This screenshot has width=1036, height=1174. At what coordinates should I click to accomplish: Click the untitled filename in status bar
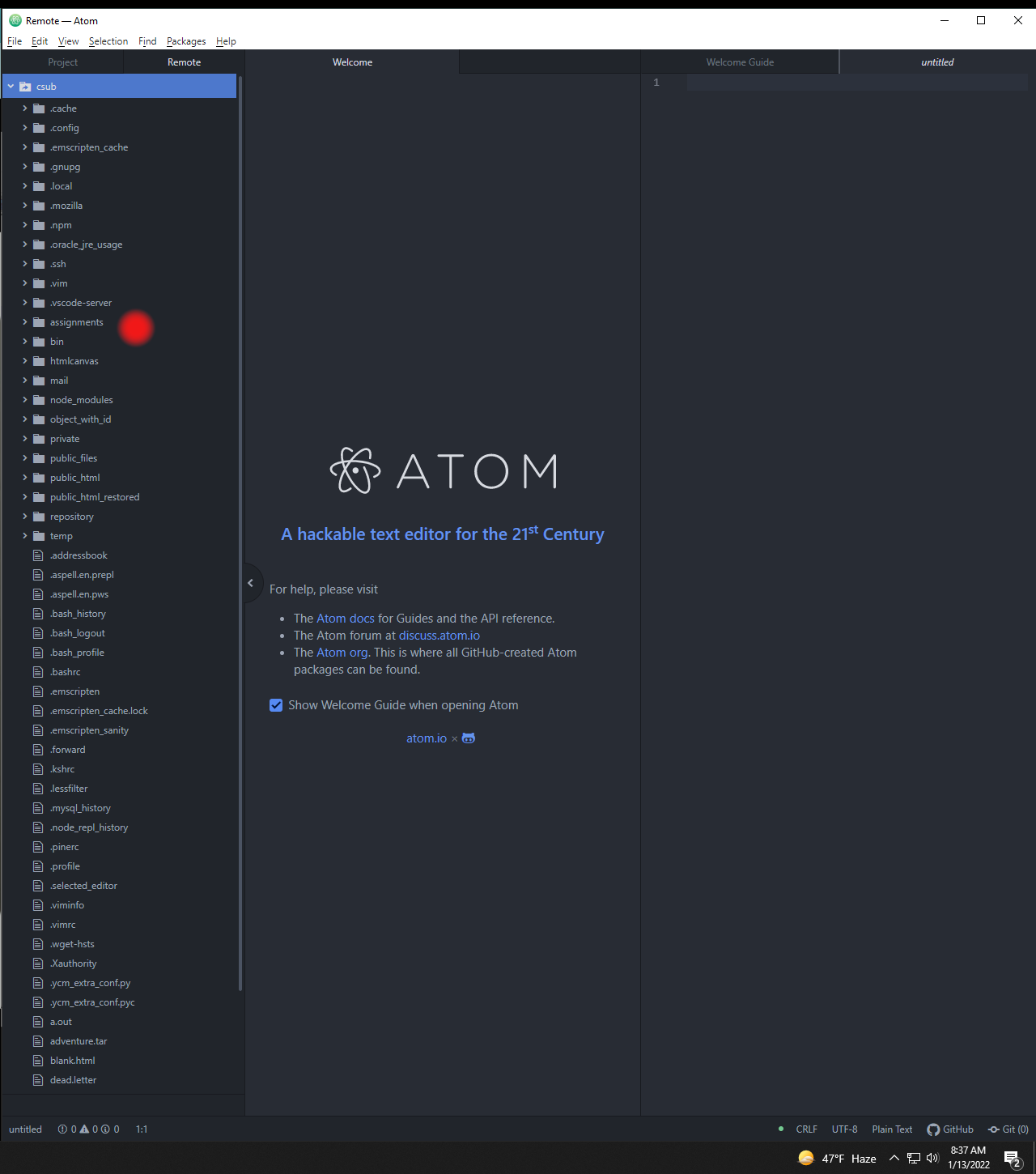click(25, 1129)
